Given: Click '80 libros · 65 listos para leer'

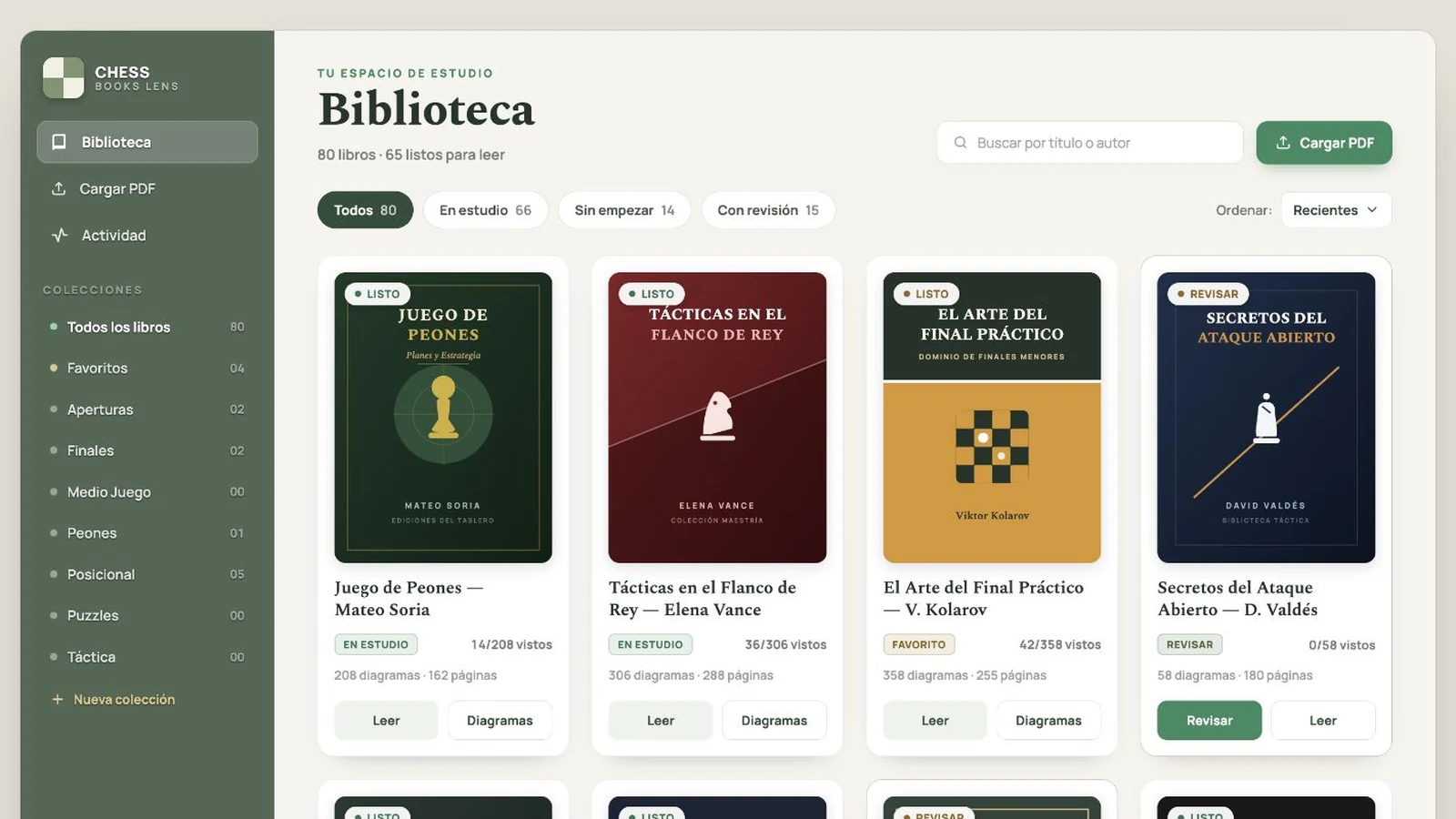Looking at the screenshot, I should pos(411,155).
